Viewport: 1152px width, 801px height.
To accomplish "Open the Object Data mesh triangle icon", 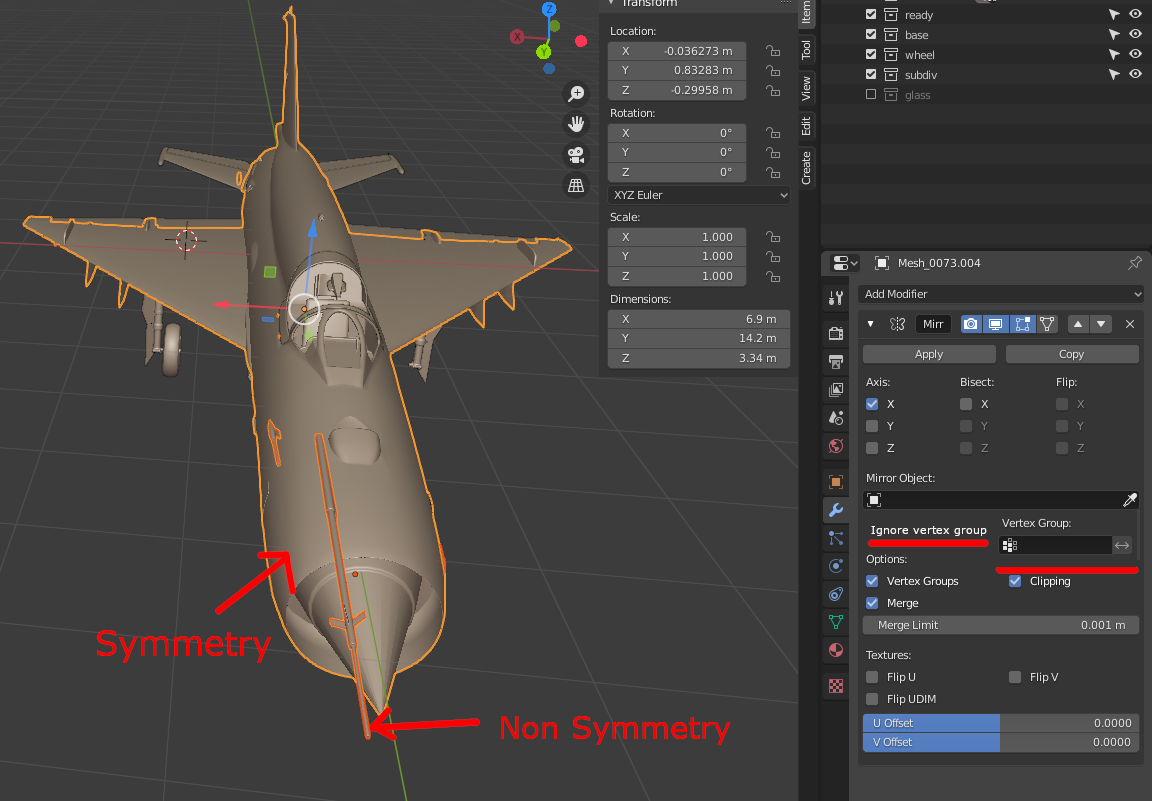I will 836,622.
